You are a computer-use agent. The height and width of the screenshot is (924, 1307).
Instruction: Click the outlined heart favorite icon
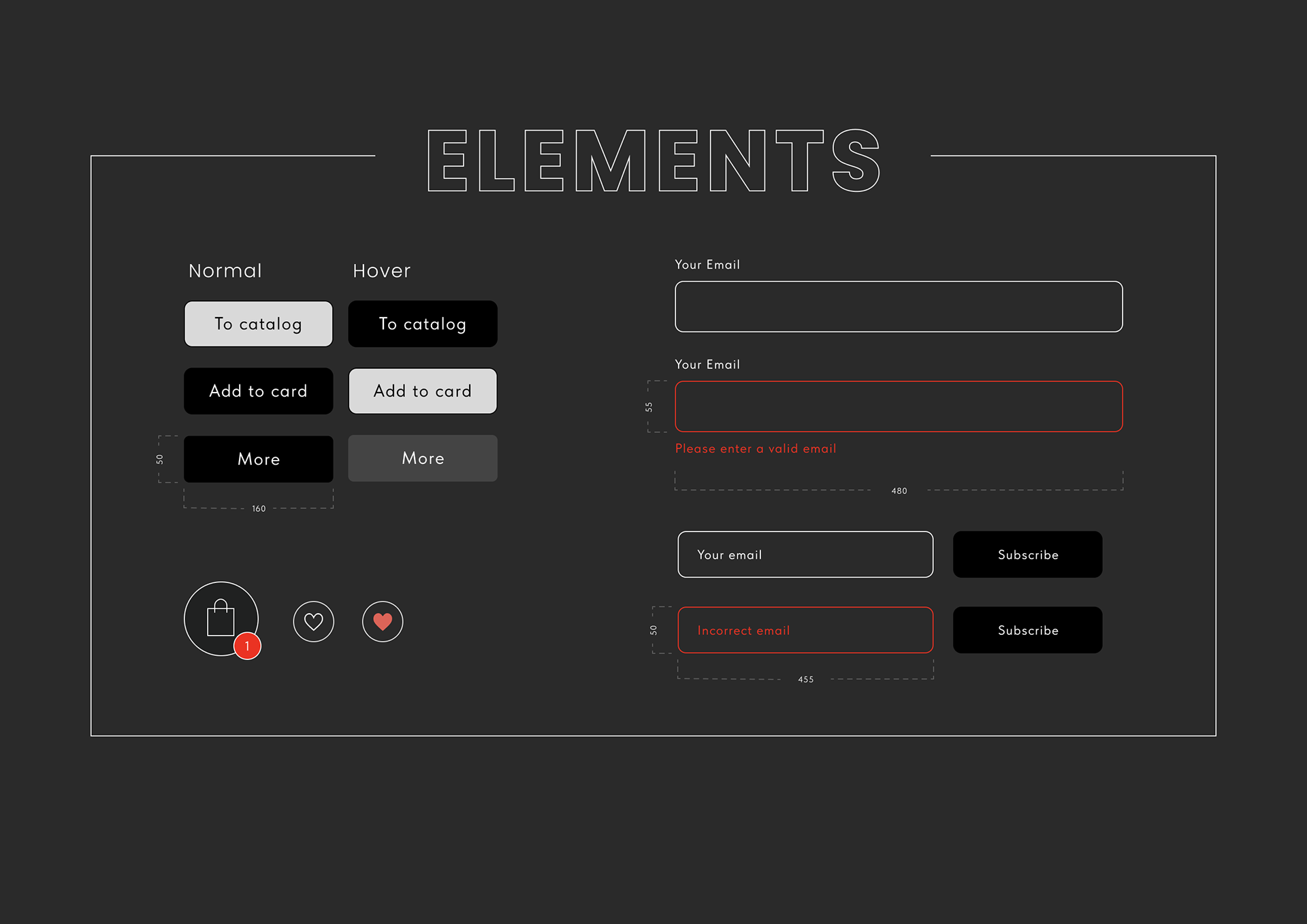[314, 621]
